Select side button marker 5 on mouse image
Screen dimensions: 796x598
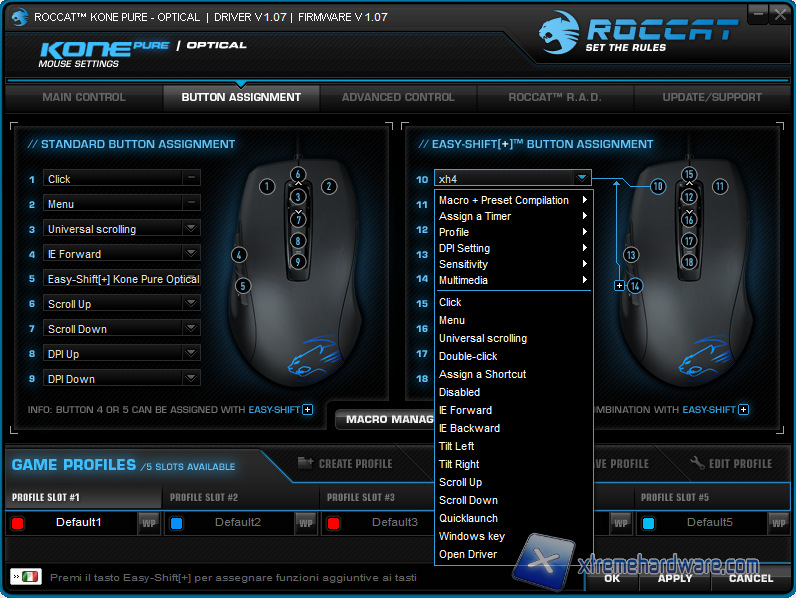point(243,286)
